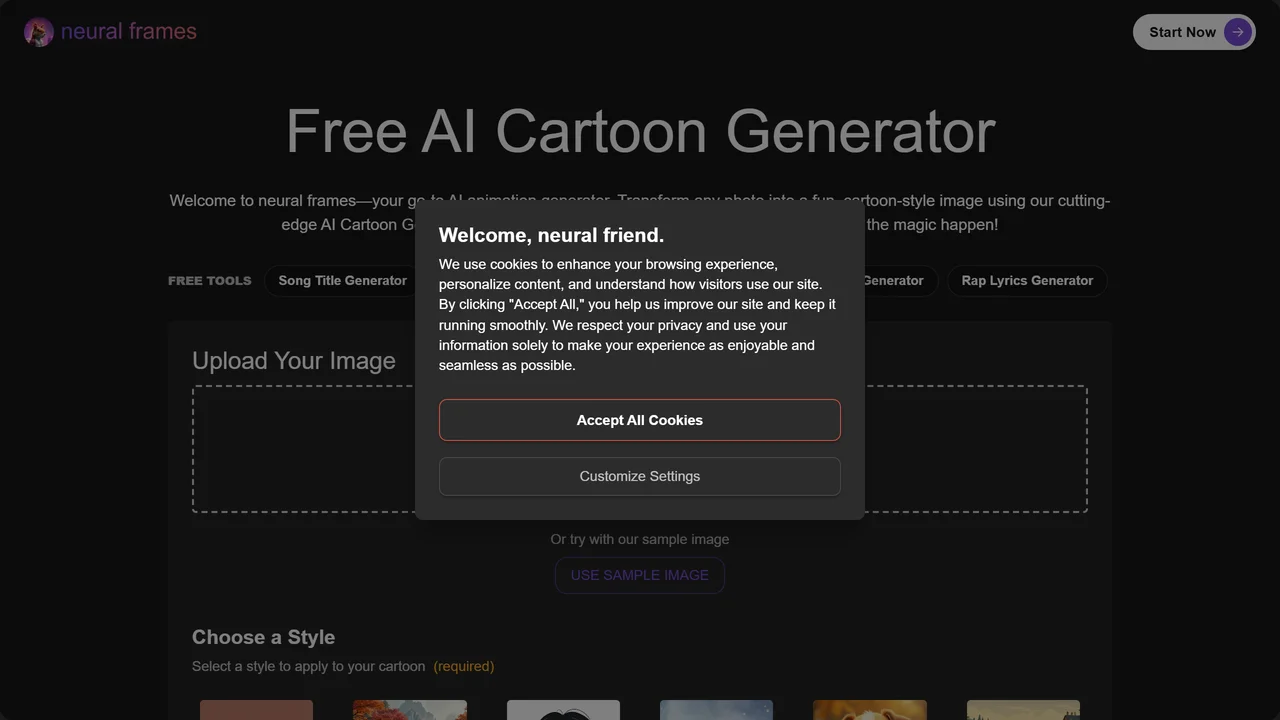Open the neural frames home link
The image size is (1280, 720).
(110, 32)
